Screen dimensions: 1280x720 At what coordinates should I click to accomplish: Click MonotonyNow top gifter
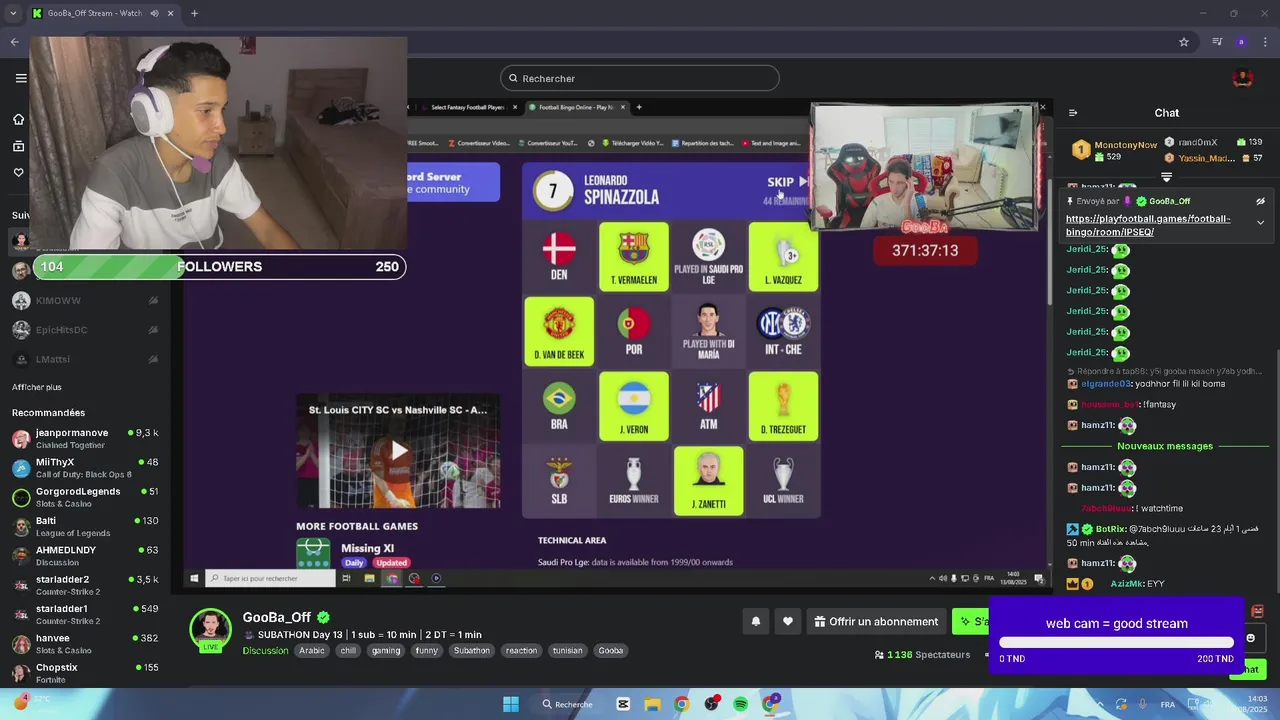pos(1125,145)
